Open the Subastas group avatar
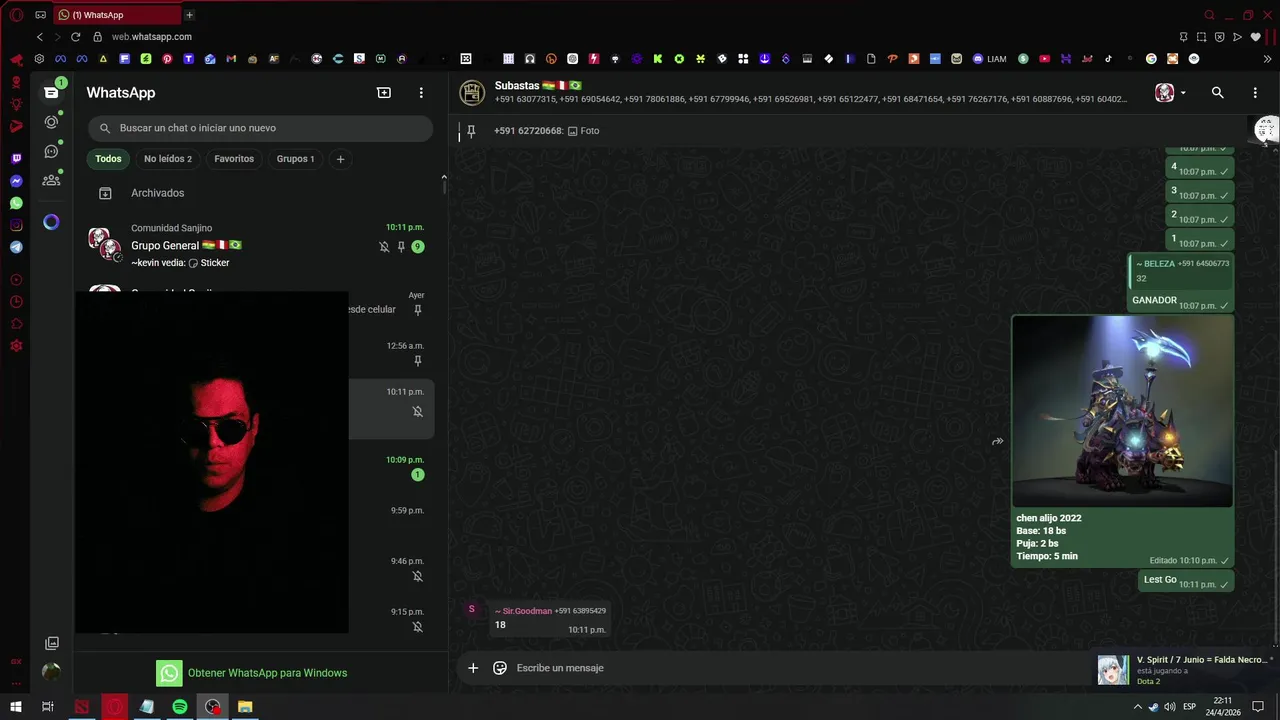 pos(472,93)
